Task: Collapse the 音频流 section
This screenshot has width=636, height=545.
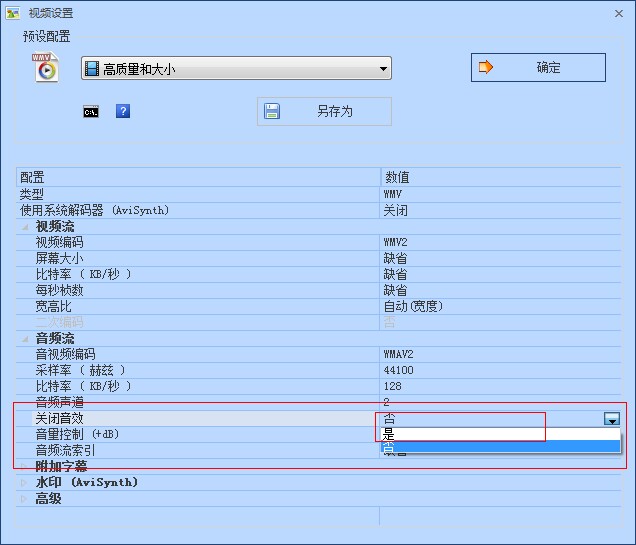Action: point(25,339)
